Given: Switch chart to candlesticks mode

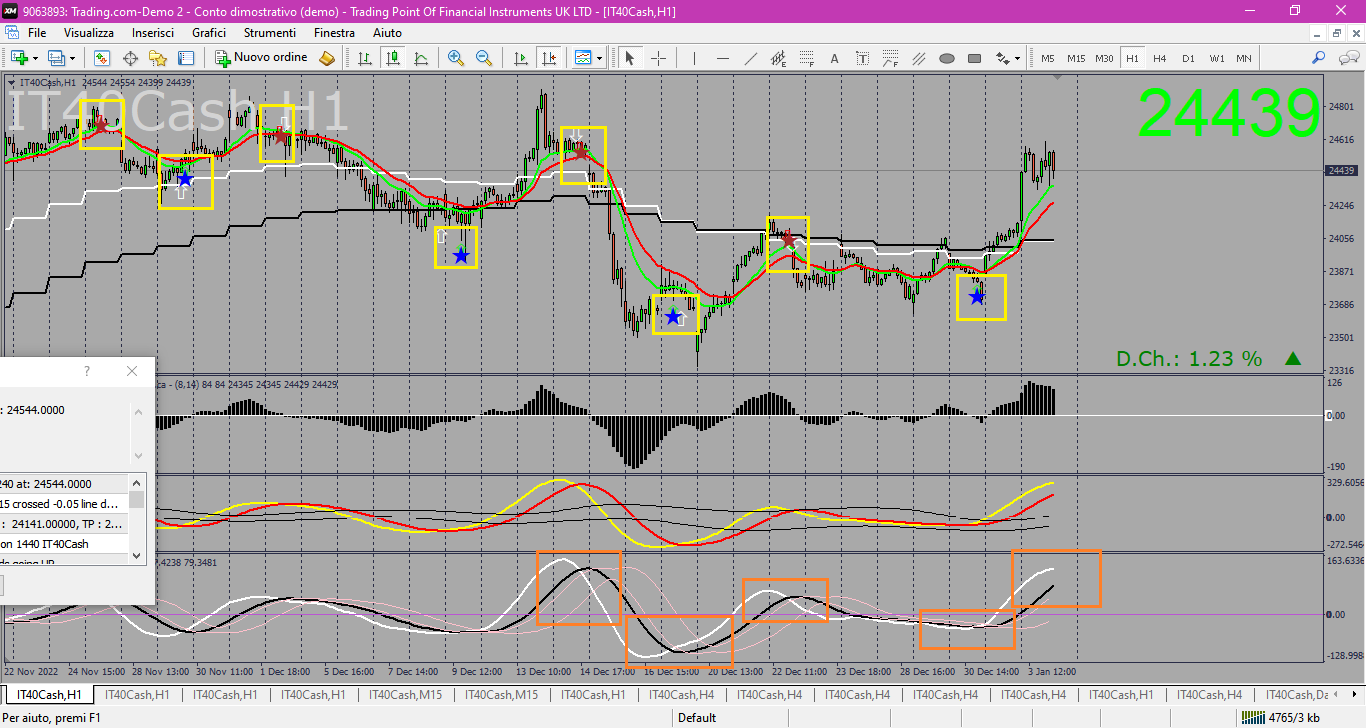Looking at the screenshot, I should click(394, 58).
